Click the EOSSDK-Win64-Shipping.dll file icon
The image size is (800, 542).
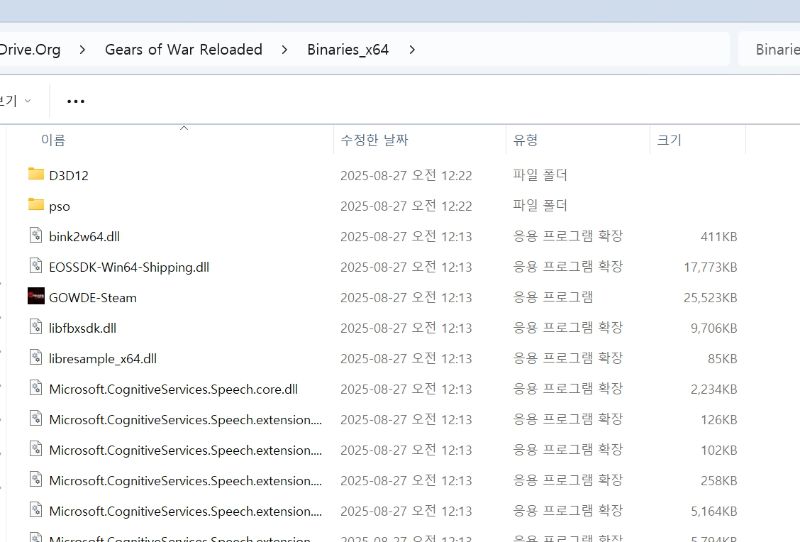36,266
